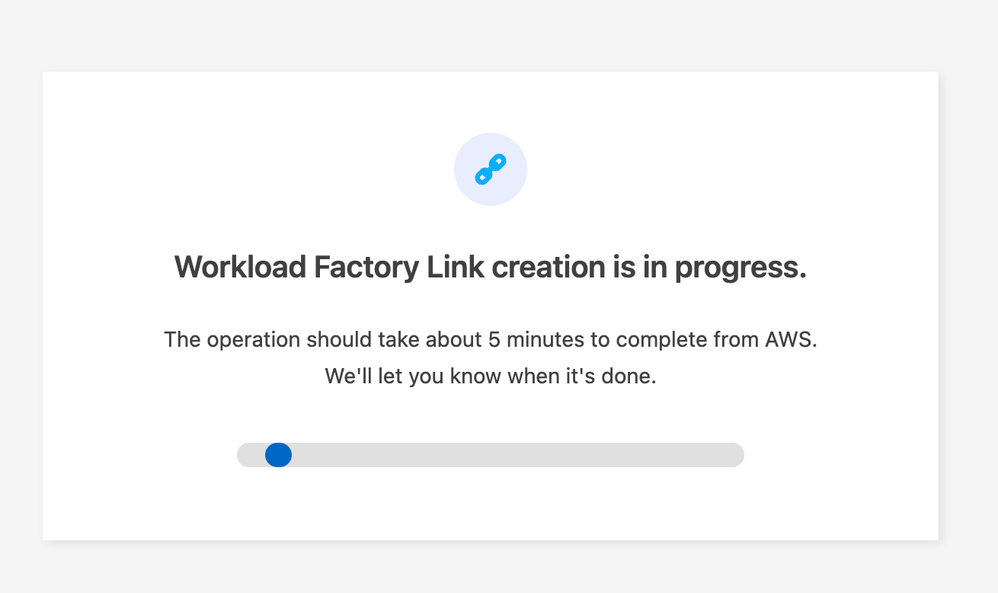Click the lower node of the chain-link icon
The image size is (998, 593).
pos(481,179)
